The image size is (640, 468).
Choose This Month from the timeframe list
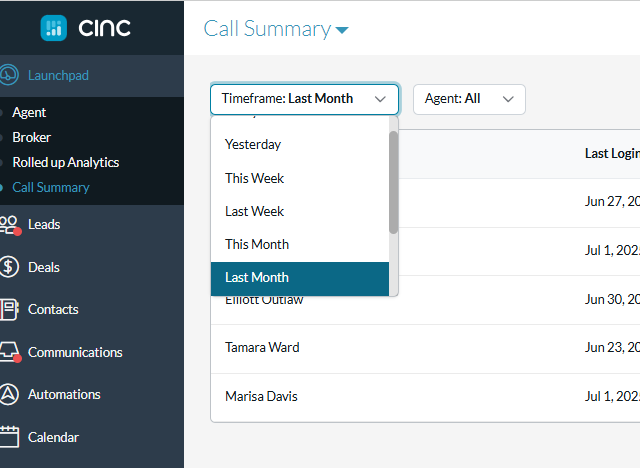tap(300, 244)
